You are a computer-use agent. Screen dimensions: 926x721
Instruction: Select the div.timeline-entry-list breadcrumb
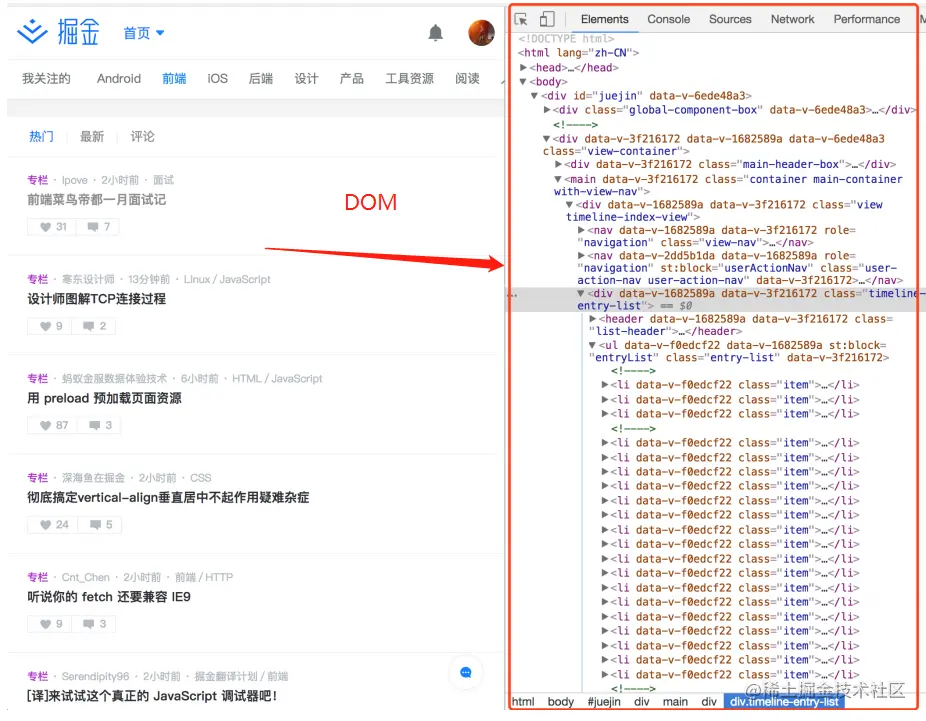(784, 702)
